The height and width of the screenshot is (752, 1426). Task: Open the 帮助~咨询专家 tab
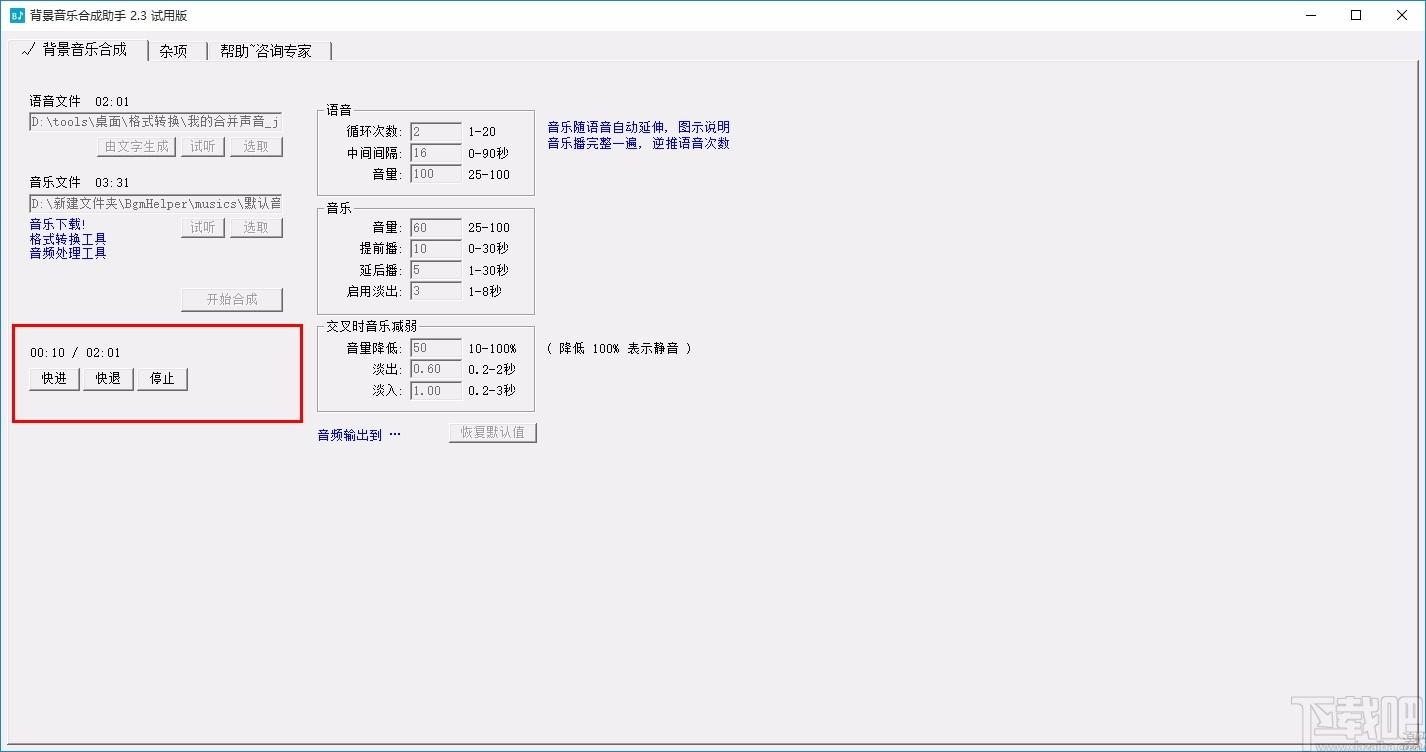[267, 51]
